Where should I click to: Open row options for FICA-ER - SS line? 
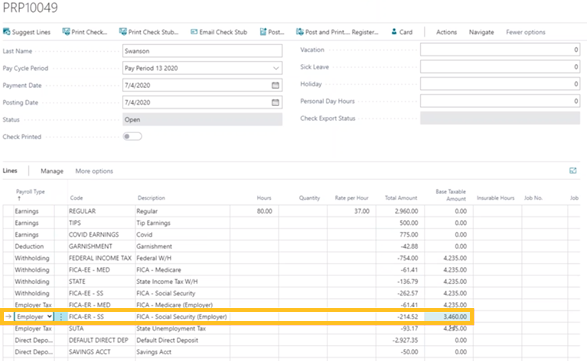click(61, 317)
